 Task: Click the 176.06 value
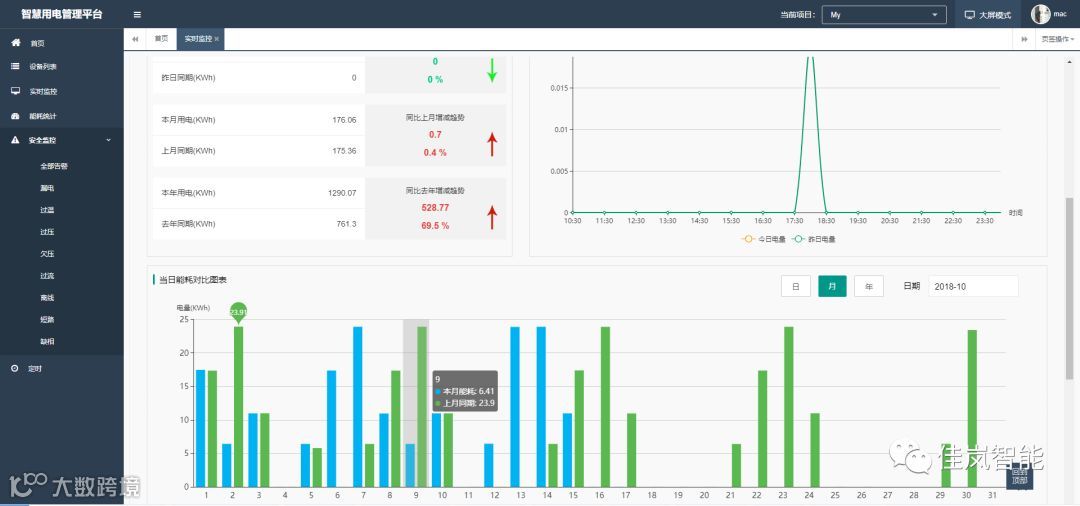(x=344, y=120)
